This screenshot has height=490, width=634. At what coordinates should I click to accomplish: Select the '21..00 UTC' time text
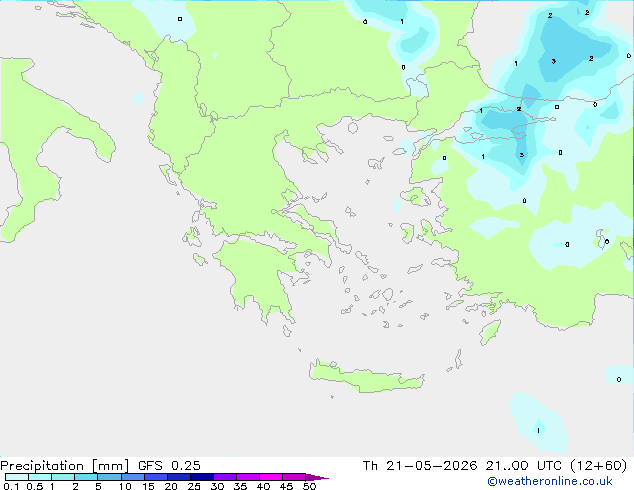[524, 466]
